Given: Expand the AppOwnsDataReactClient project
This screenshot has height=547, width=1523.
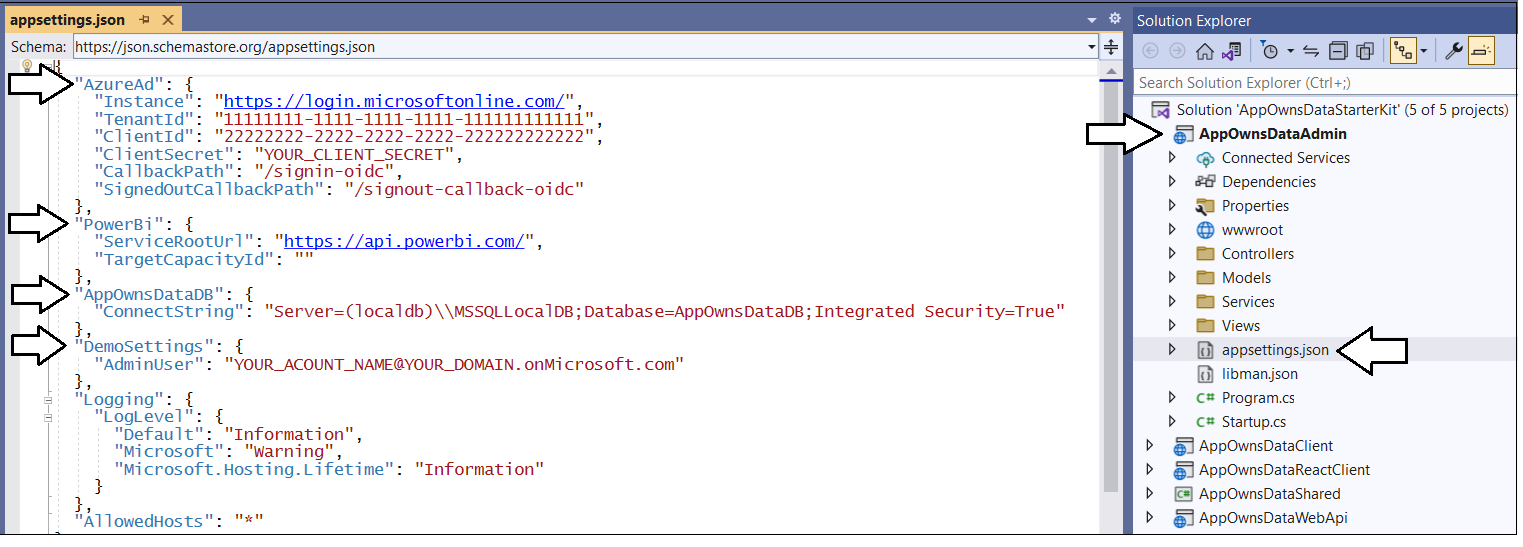Looking at the screenshot, I should point(1150,470).
